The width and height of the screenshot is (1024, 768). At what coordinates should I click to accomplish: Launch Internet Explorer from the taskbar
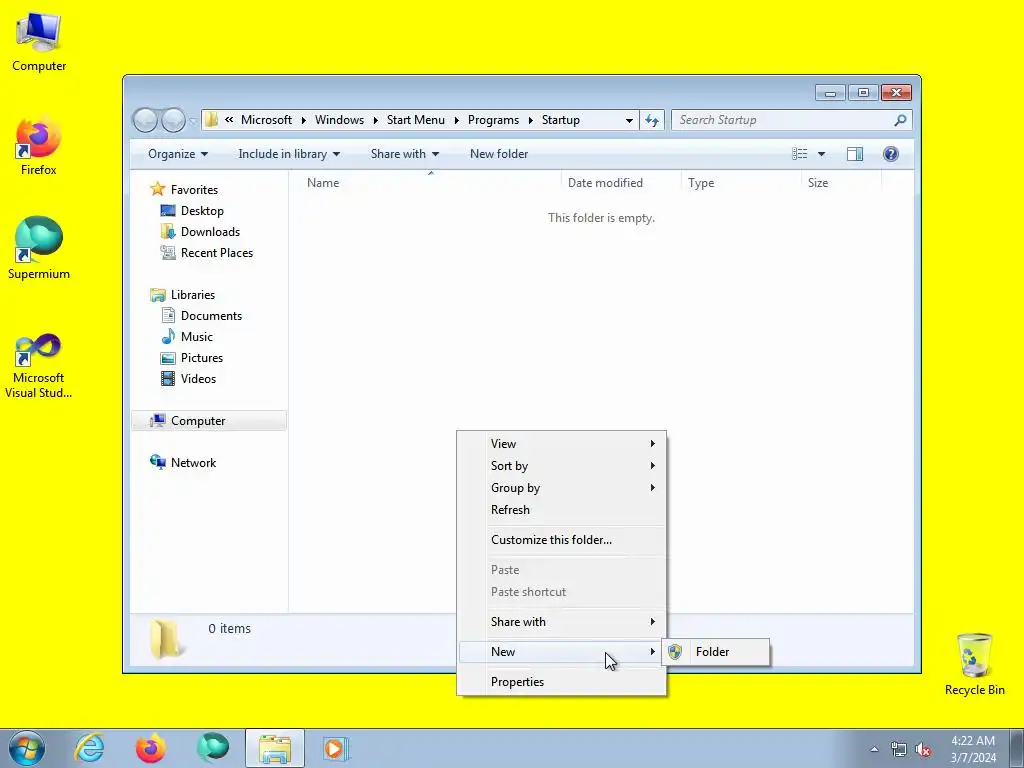pyautogui.click(x=89, y=748)
